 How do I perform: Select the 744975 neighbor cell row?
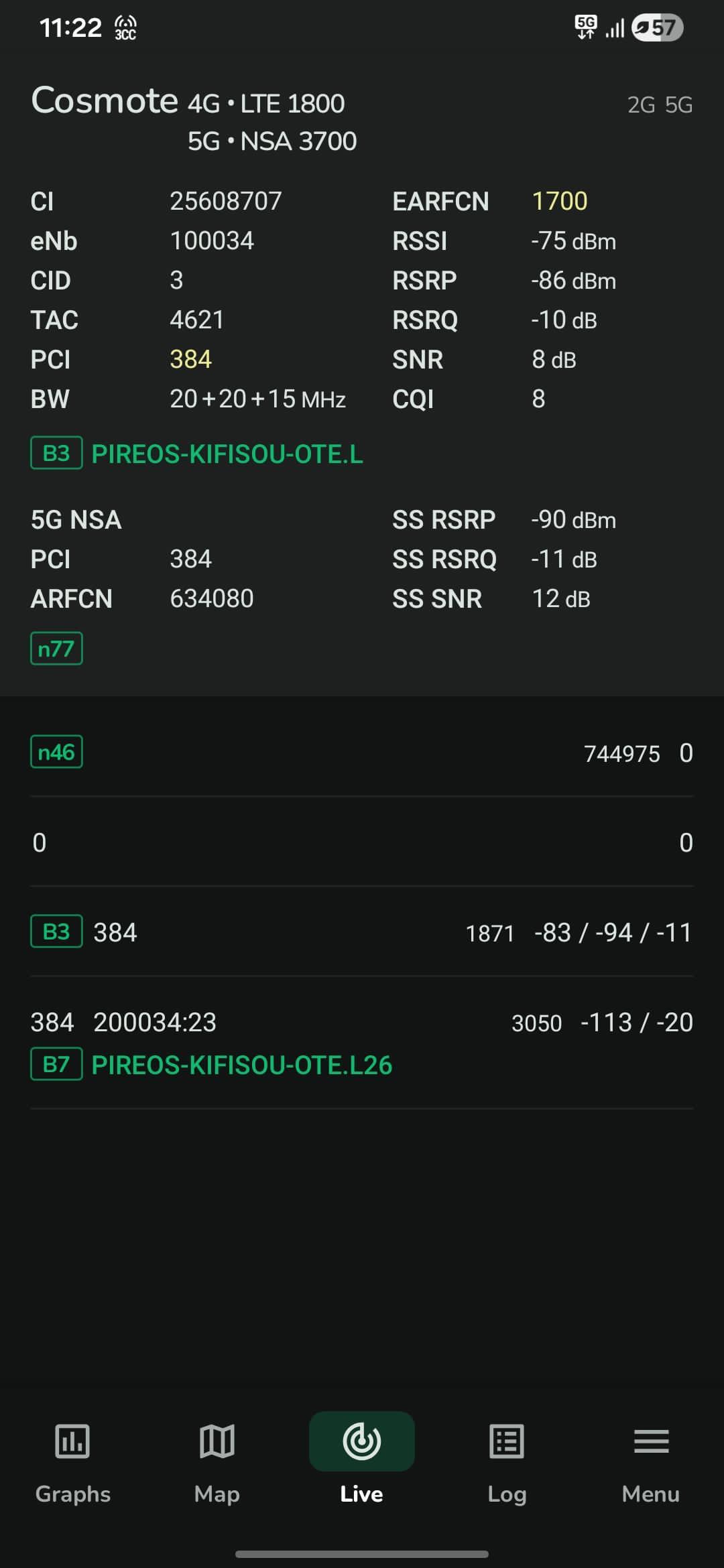pyautogui.click(x=362, y=752)
